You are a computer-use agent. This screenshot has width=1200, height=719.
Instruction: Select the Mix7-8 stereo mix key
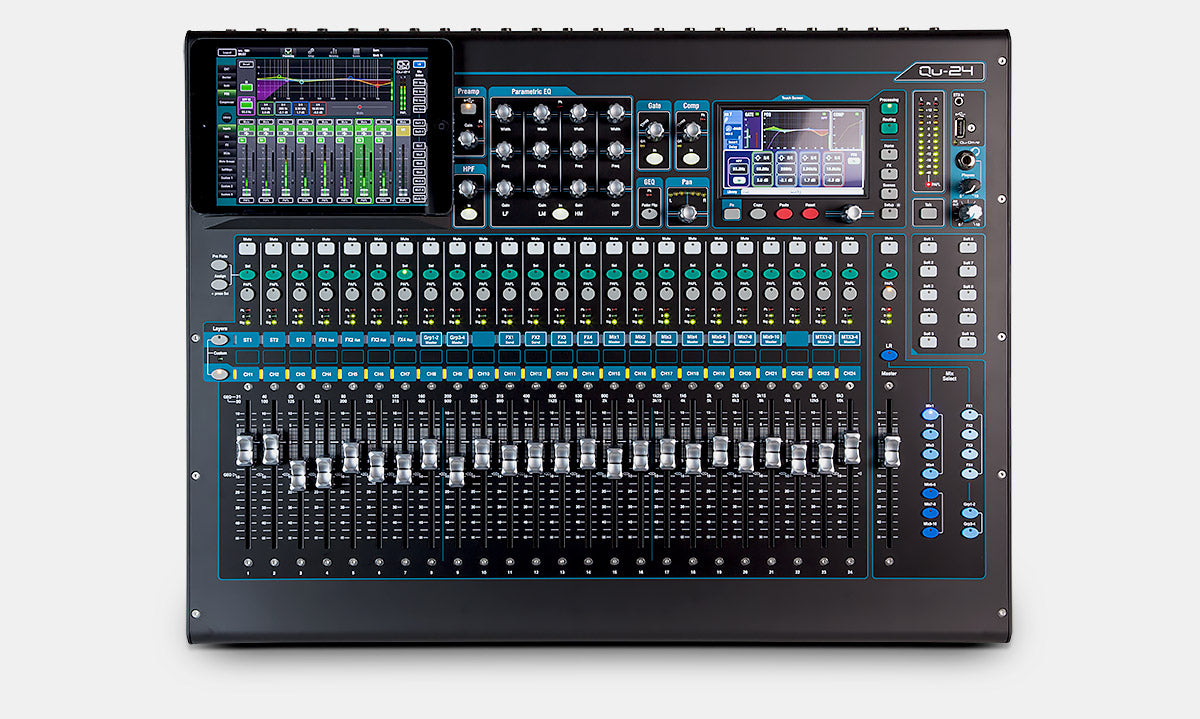[930, 513]
